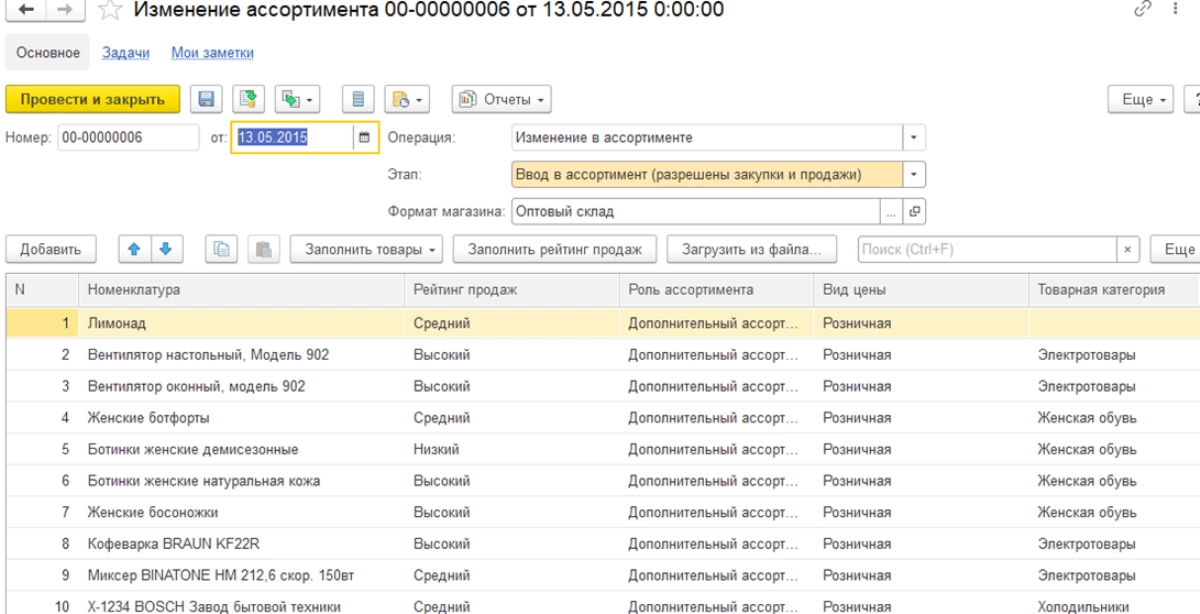Select Ботинки женские натуральная кожа row
Viewport: 1200px width, 614px height.
tap(603, 481)
